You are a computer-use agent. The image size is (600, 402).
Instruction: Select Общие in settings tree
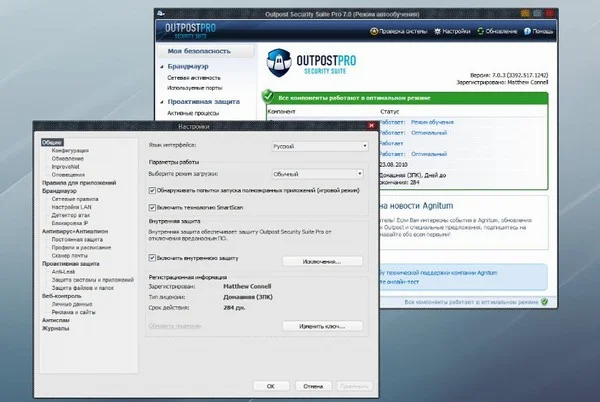(52, 142)
